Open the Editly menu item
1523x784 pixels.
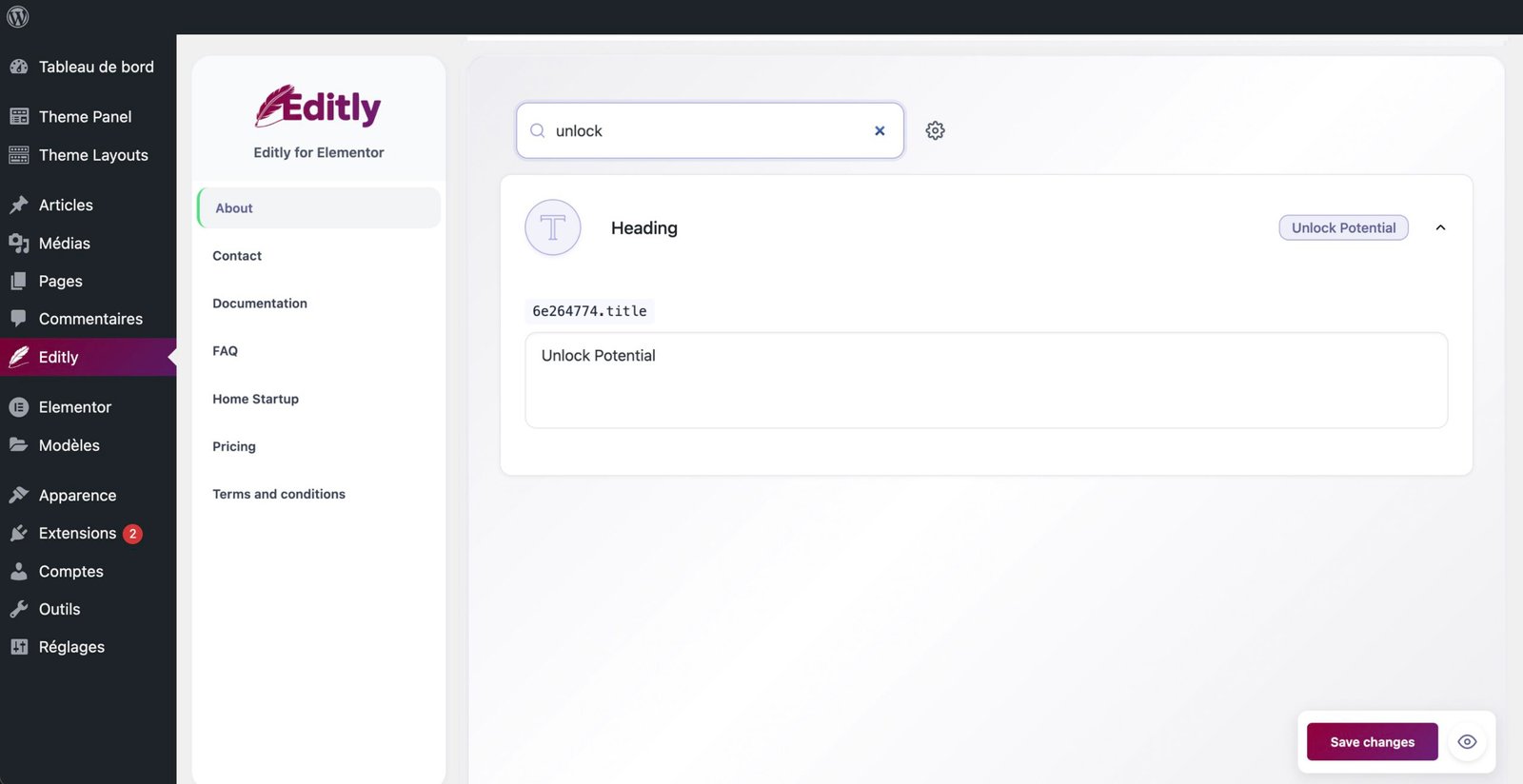tap(88, 357)
